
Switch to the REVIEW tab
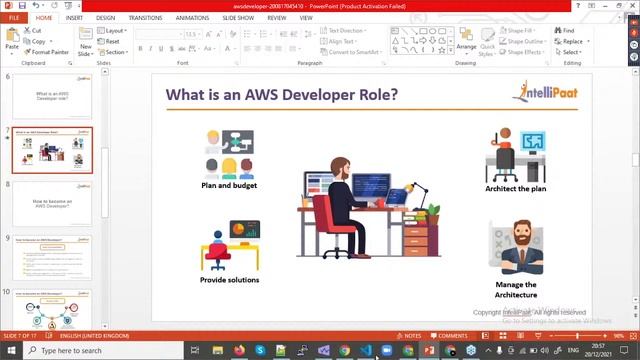(277, 18)
